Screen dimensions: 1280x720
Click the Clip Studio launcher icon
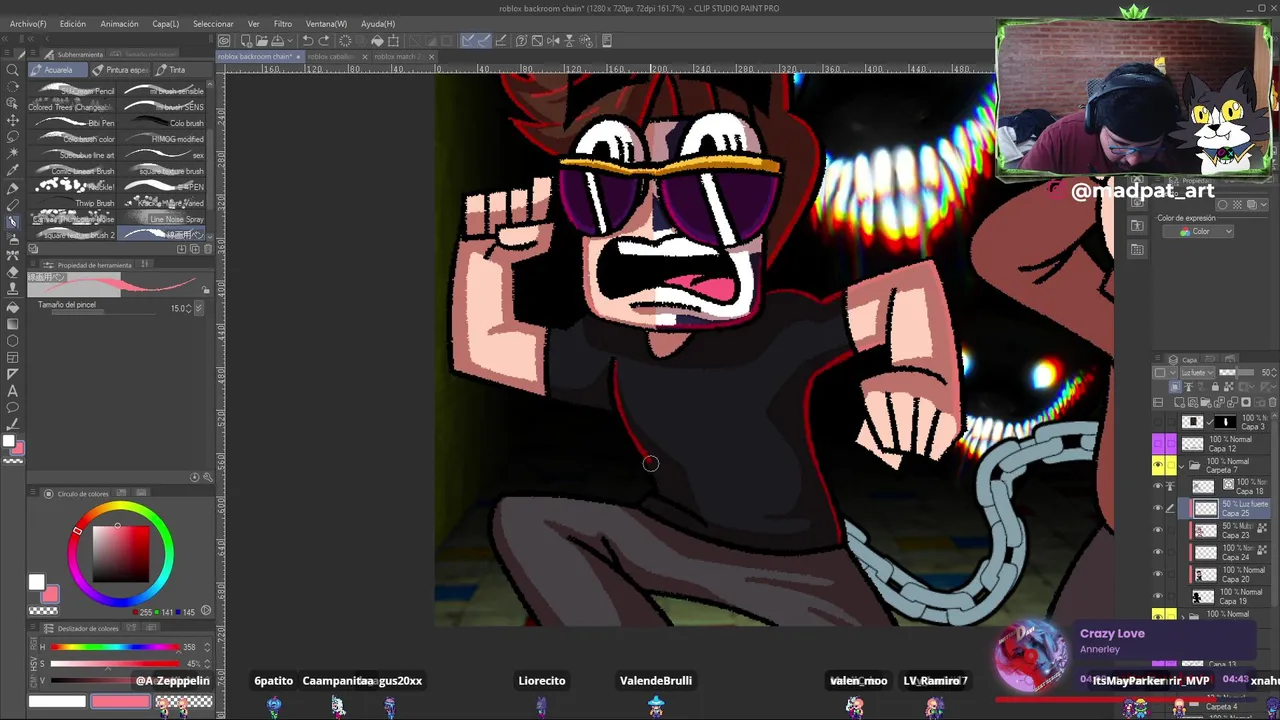(x=224, y=41)
